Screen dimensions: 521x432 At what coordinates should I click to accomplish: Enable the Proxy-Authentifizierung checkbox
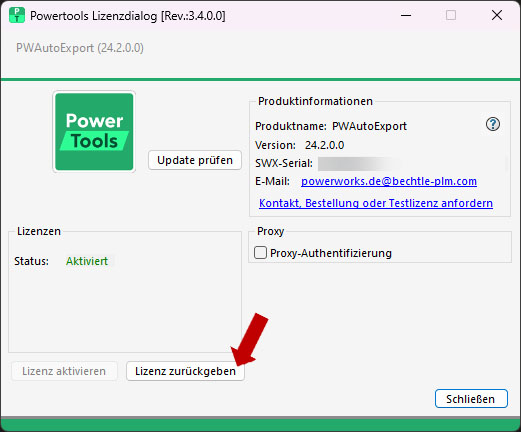pos(260,253)
